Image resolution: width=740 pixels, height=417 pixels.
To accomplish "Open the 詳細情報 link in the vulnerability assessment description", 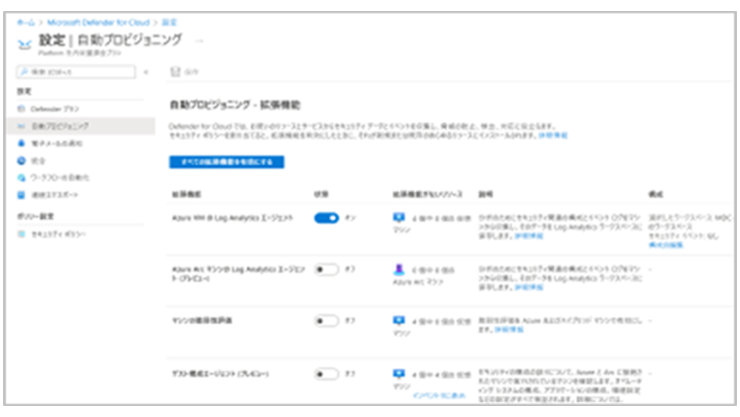I will click(509, 330).
